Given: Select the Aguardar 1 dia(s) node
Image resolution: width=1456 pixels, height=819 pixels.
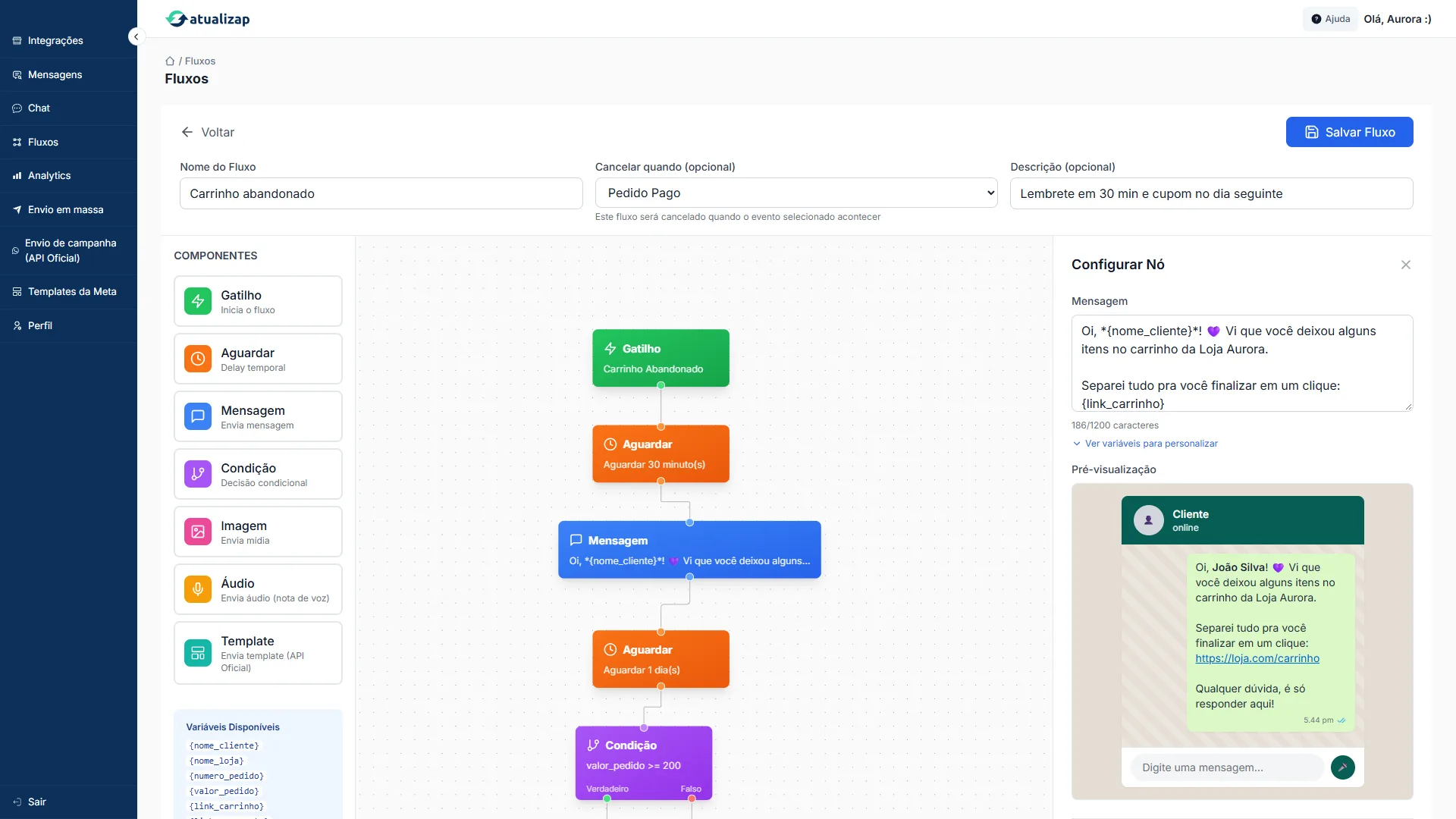Looking at the screenshot, I should (x=661, y=659).
